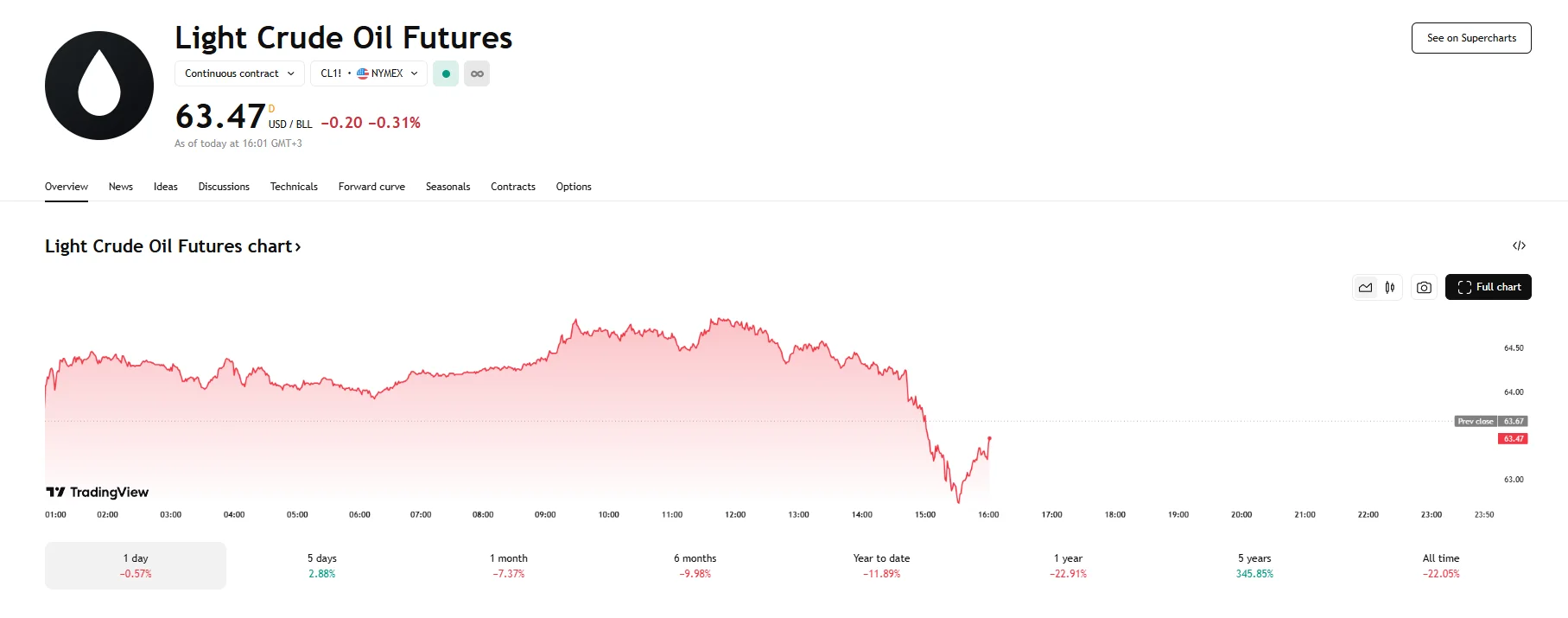Select the 5 days time range
Image resolution: width=1568 pixels, height=618 pixels.
[321, 565]
